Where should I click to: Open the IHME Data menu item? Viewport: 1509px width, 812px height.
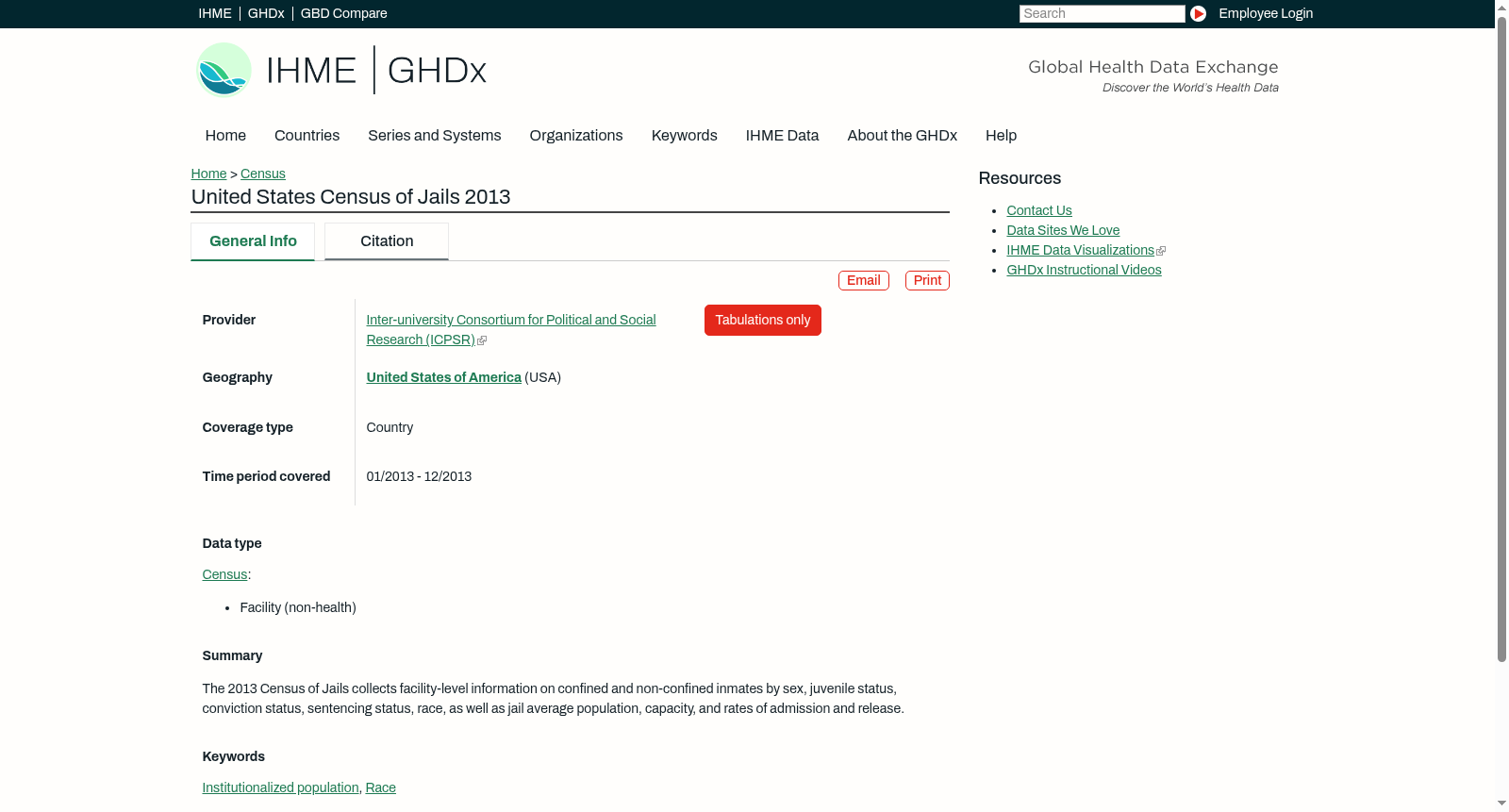click(782, 136)
